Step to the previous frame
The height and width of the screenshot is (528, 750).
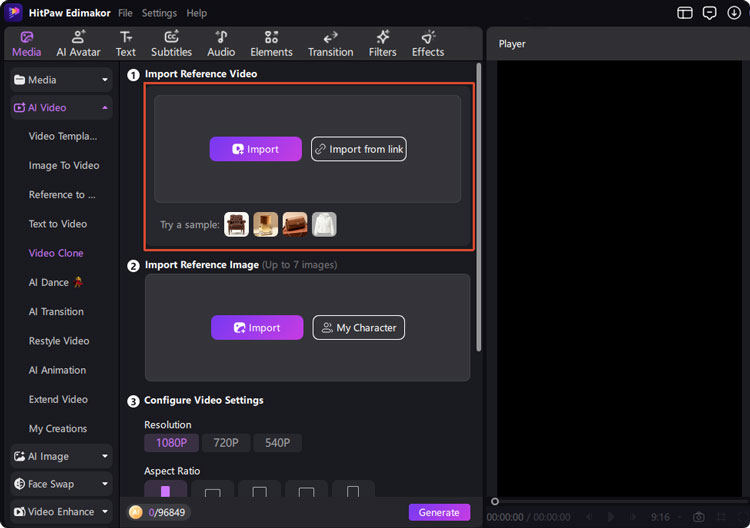(589, 517)
